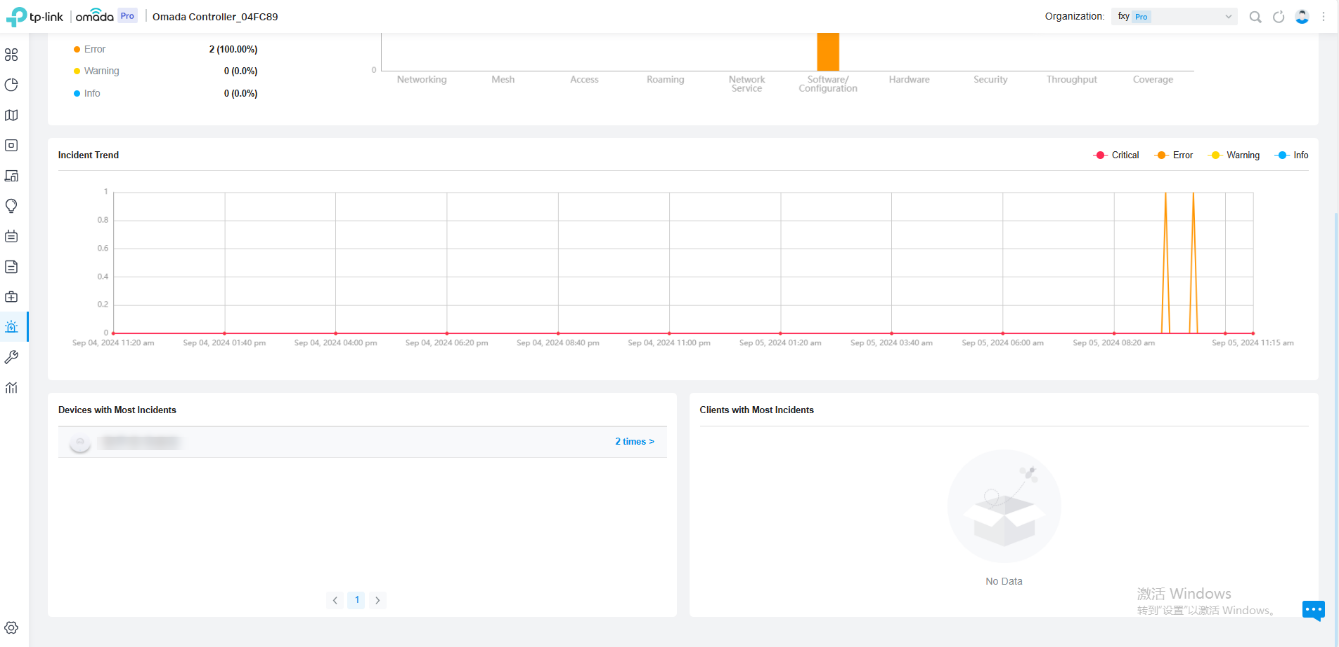The image size is (1339, 647).
Task: Select the highlighted Incidents alarm icon
Action: click(12, 326)
